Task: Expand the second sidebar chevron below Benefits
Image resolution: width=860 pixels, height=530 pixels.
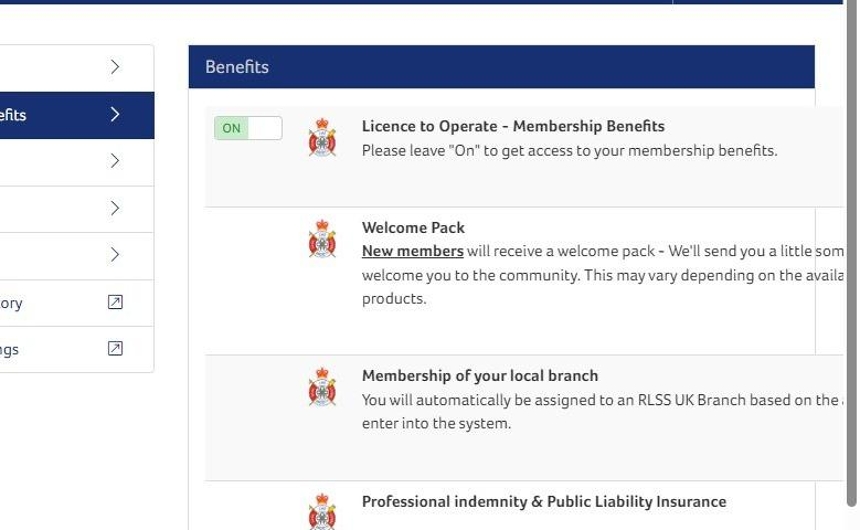Action: tap(115, 208)
